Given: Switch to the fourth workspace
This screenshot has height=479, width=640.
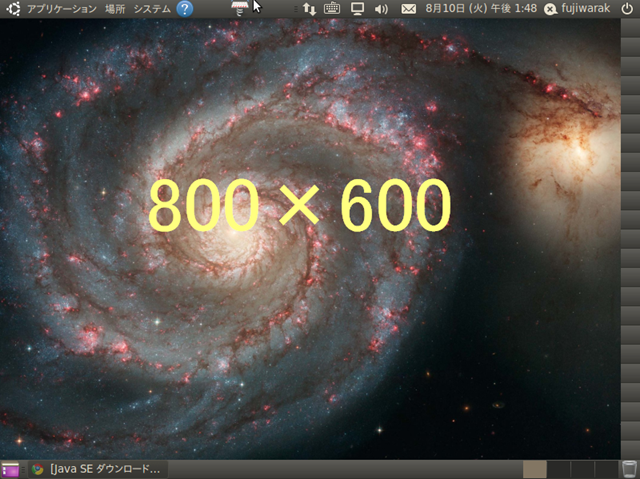Looking at the screenshot, I should pos(606,470).
